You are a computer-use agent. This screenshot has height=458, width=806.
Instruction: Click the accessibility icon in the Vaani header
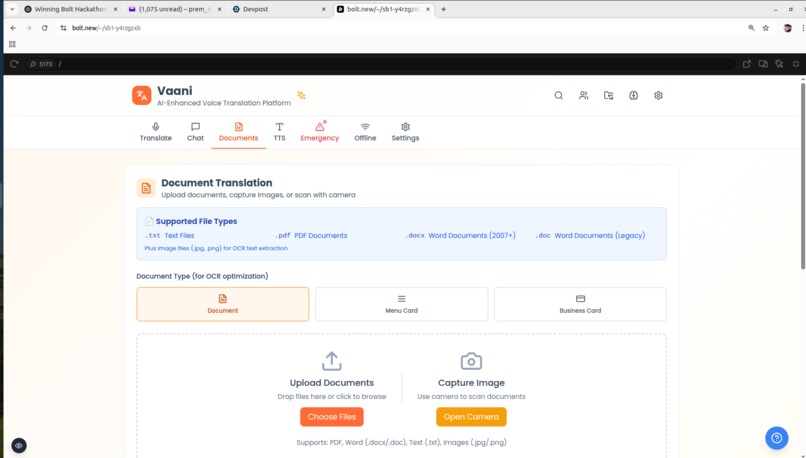coord(633,95)
